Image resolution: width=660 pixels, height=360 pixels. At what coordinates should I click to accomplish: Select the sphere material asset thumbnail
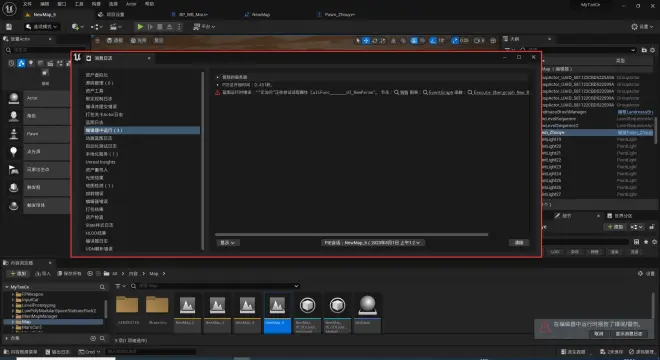click(x=367, y=312)
